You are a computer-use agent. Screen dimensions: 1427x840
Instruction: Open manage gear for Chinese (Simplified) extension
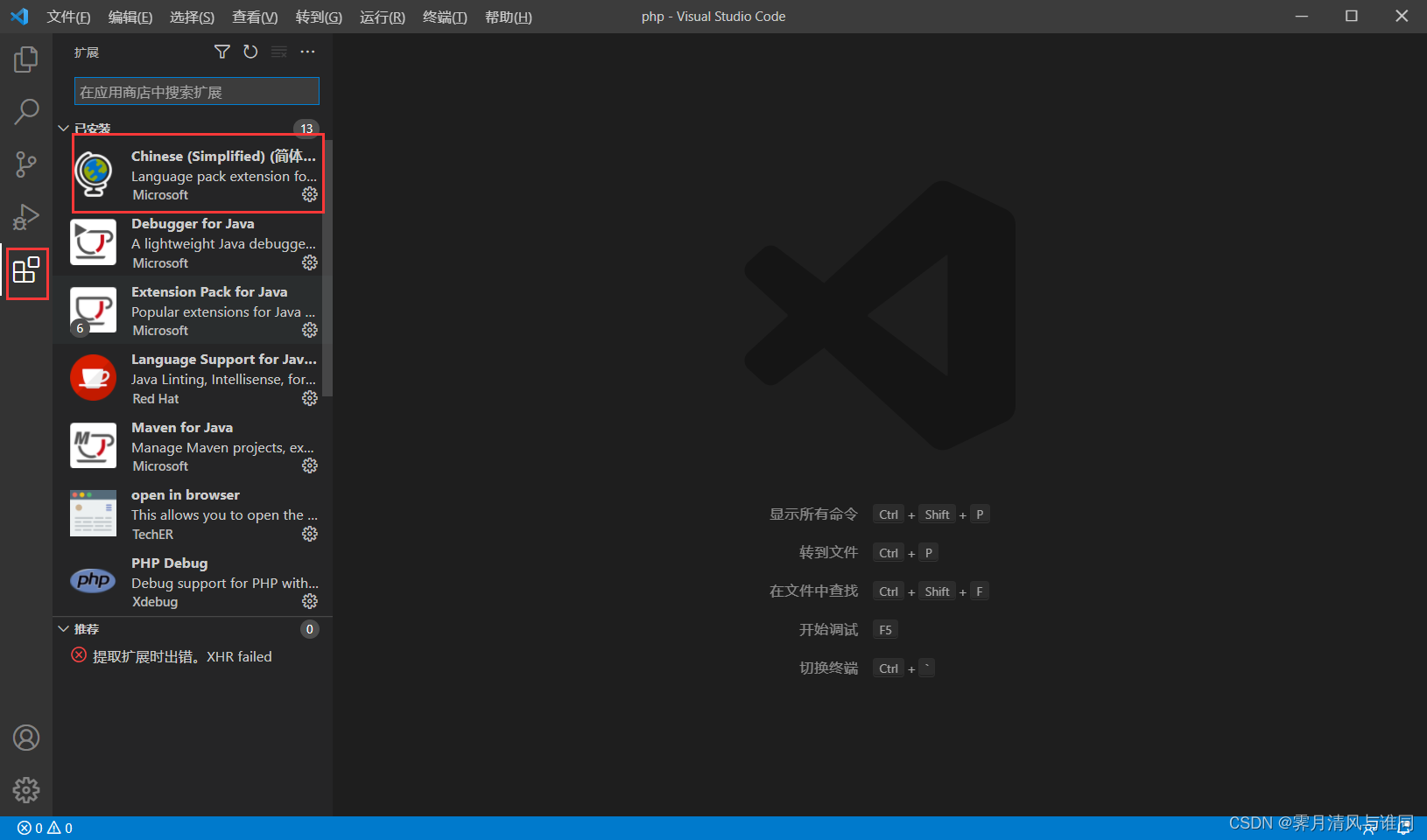coord(310,194)
